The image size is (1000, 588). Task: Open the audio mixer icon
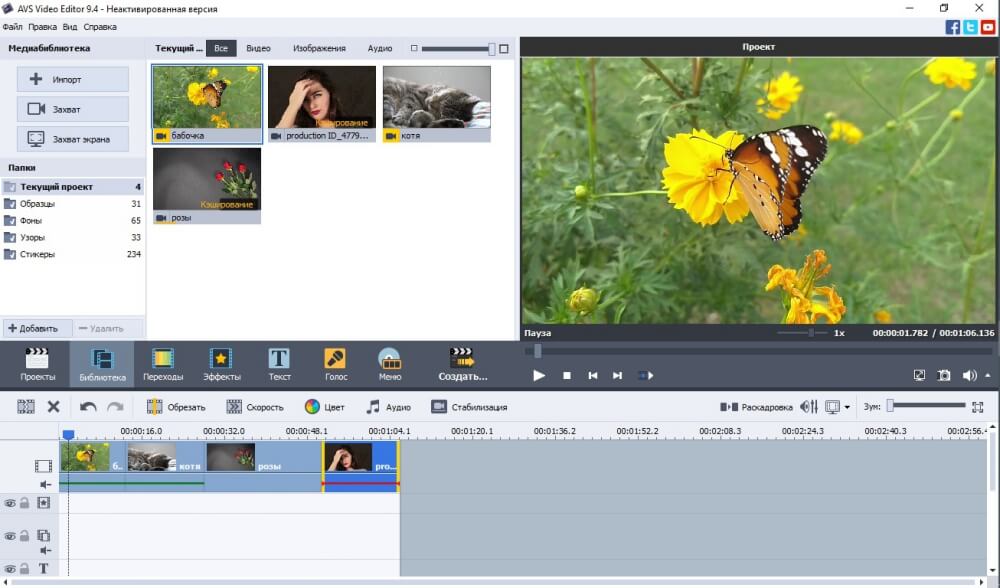tap(809, 407)
